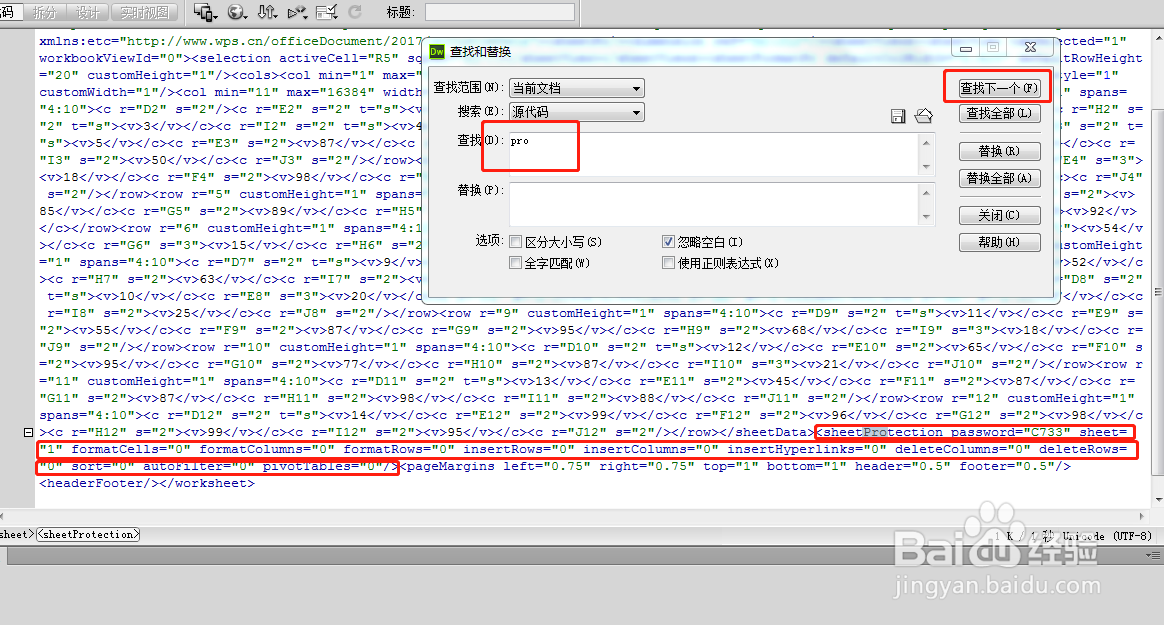
Task: Disable the 忽略空白 checkbox
Action: click(668, 240)
